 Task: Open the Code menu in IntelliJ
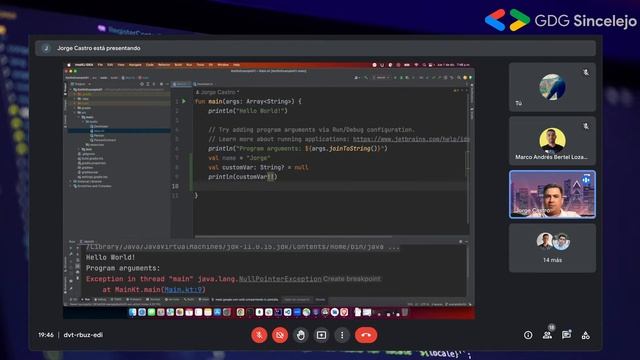point(149,64)
